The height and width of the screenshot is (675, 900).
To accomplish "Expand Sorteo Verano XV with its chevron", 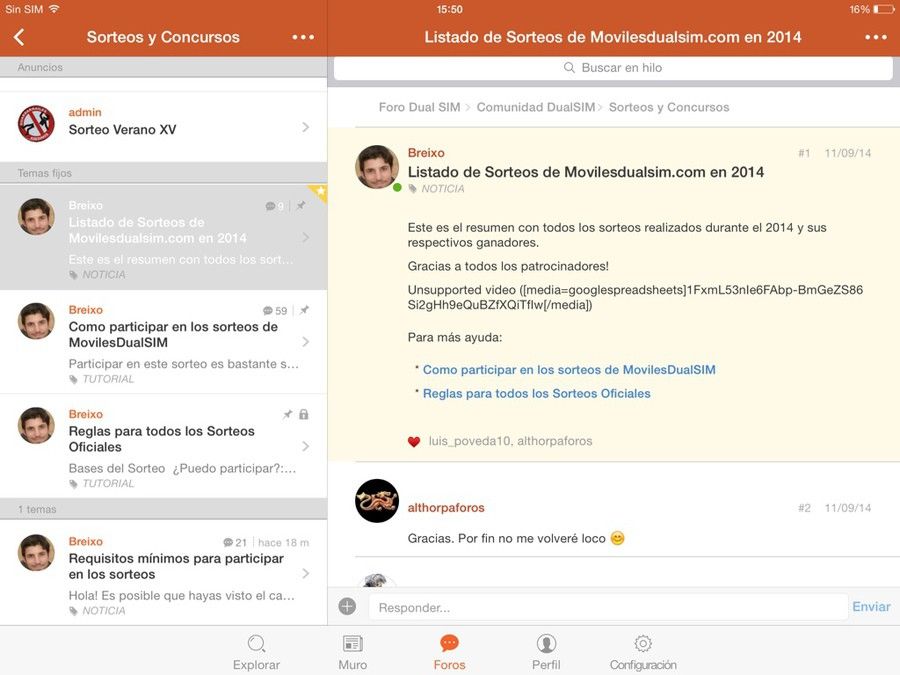I will click(305, 127).
